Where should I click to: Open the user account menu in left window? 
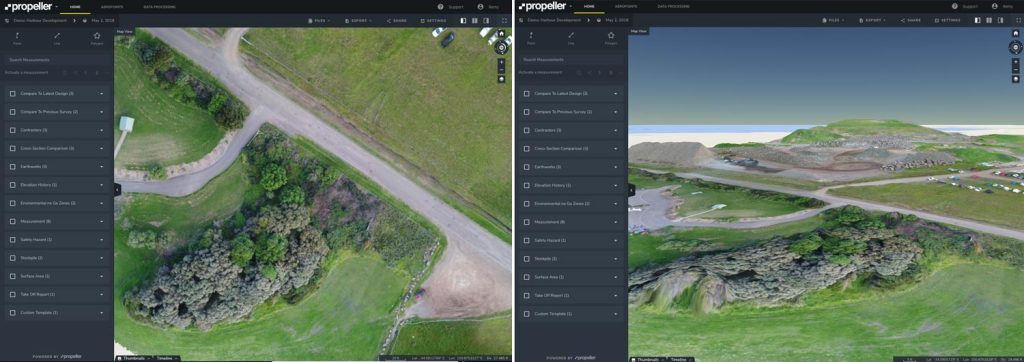tap(489, 7)
